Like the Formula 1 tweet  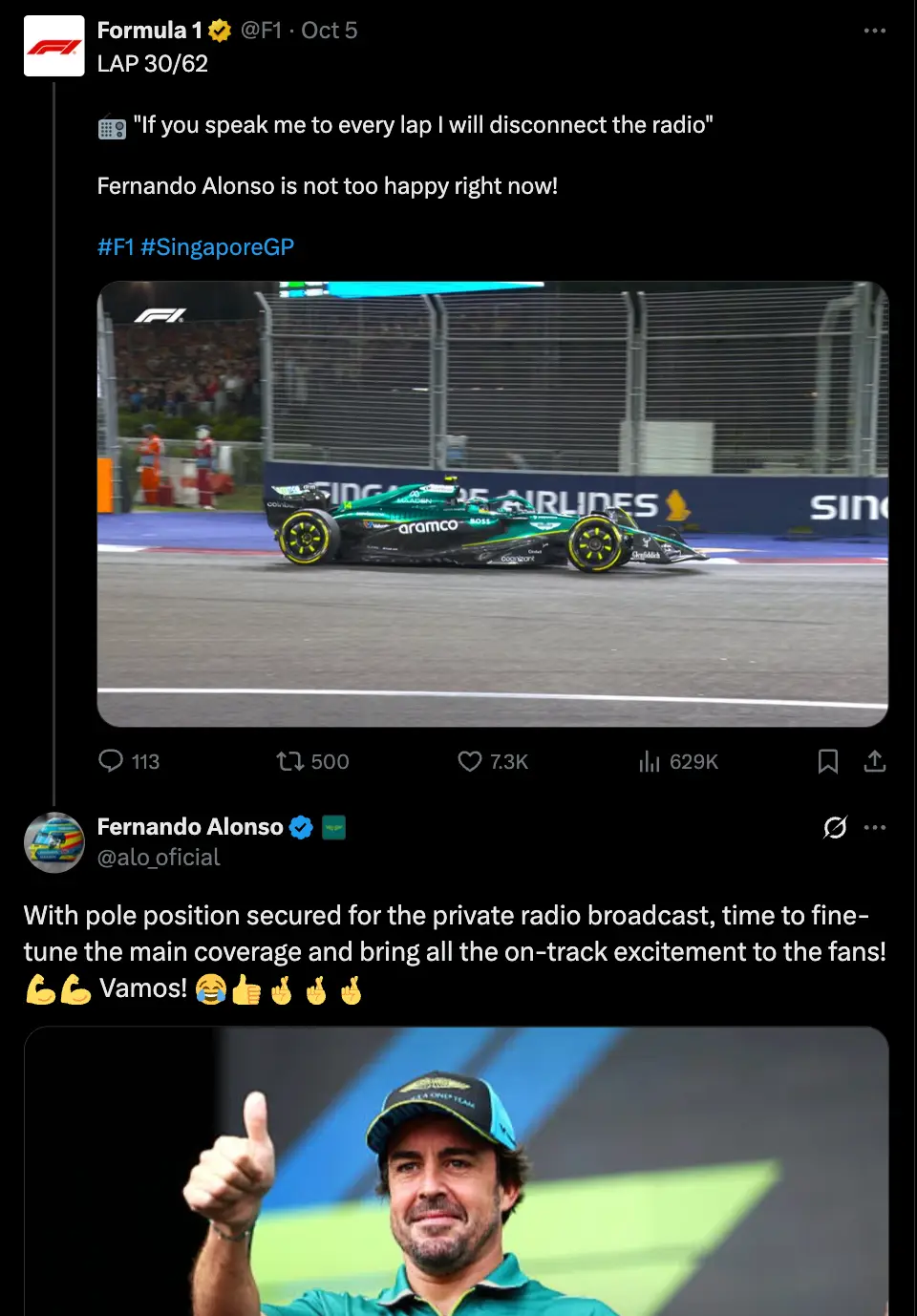492,761
